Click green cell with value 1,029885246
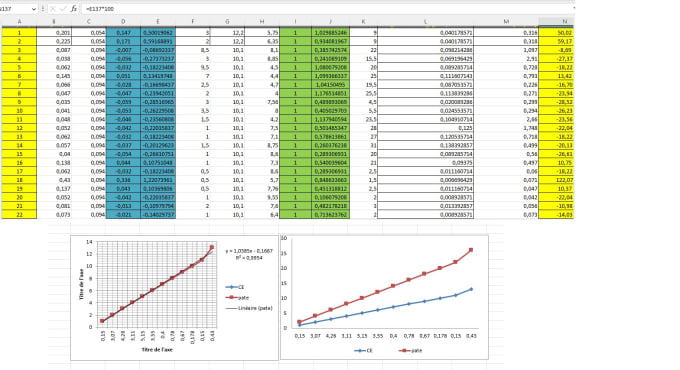This screenshot has width=680, height=370. [330, 33]
